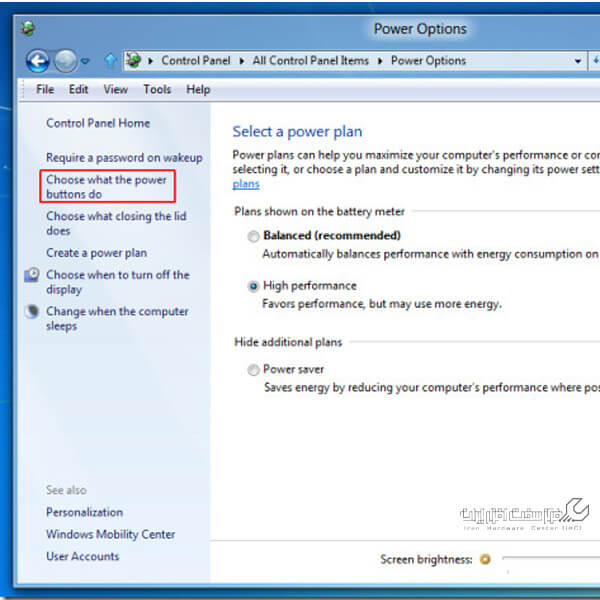
Task: Select the High performance radio button
Action: 253,286
